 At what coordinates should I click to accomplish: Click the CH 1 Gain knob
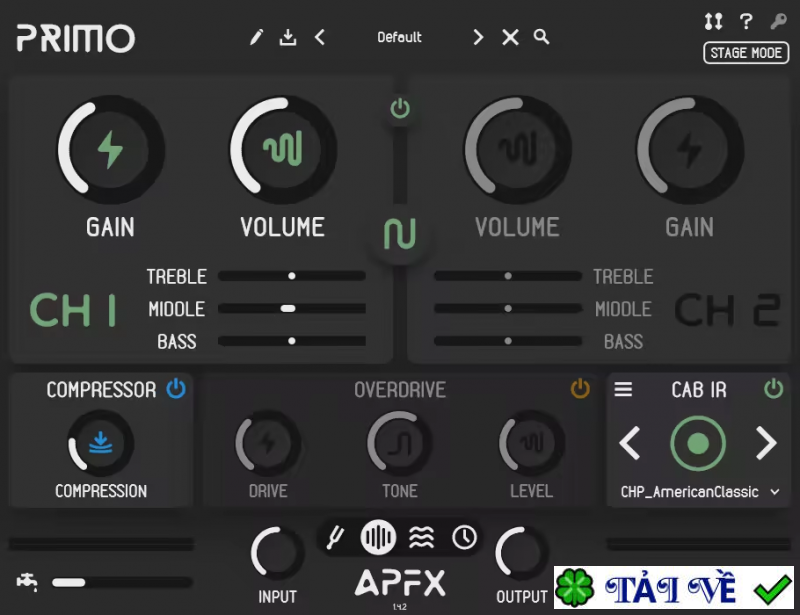(111, 150)
